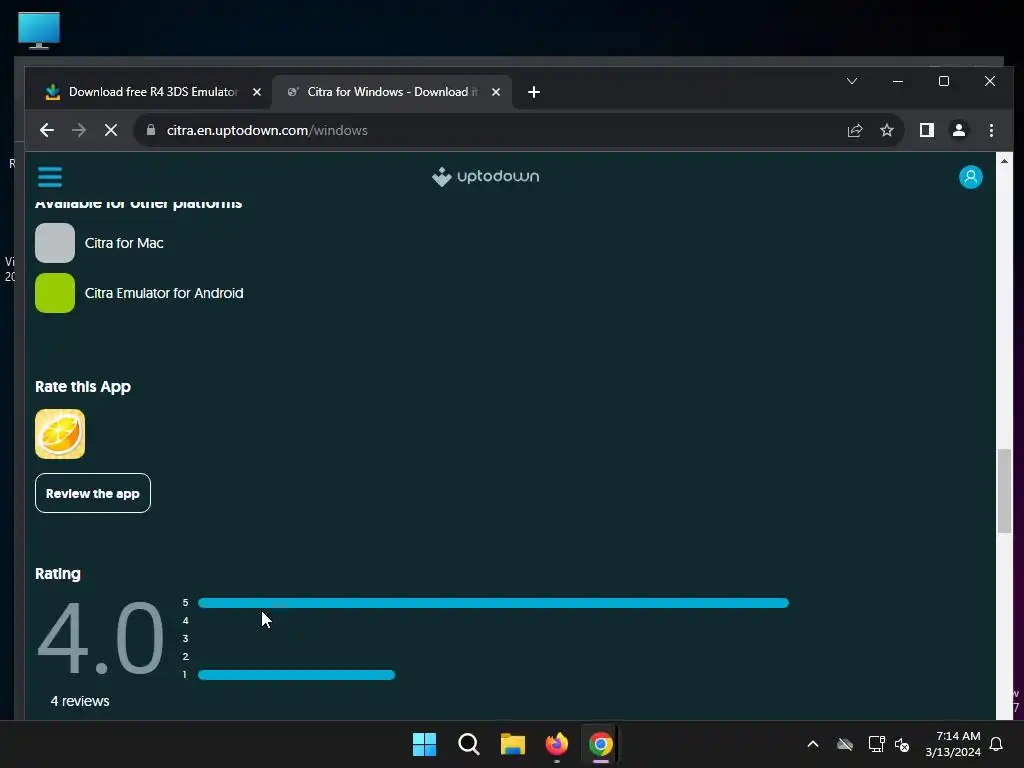Click the 4.0 rating score
1024x768 pixels.
tap(100, 639)
